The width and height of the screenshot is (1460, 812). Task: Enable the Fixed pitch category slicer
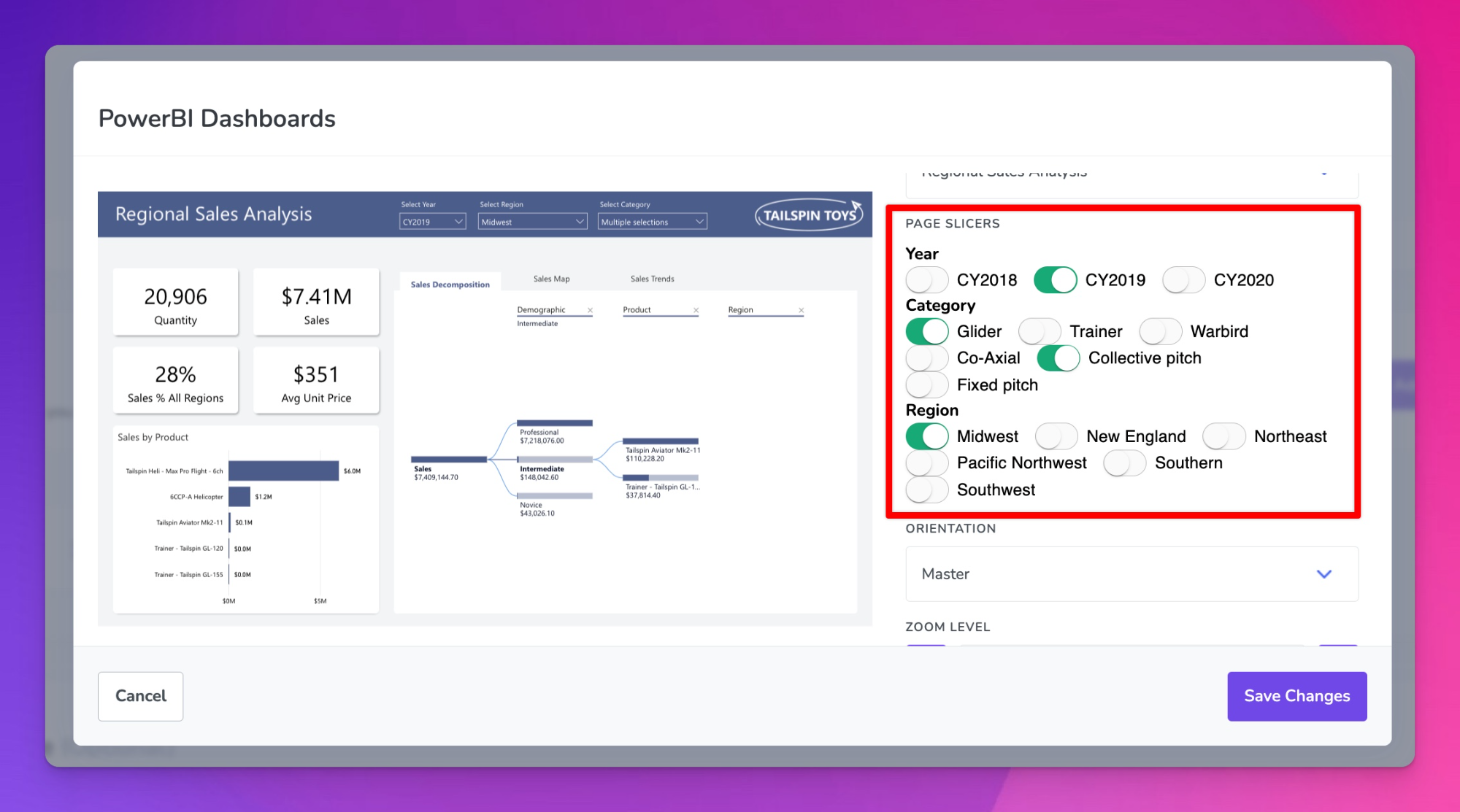[927, 384]
